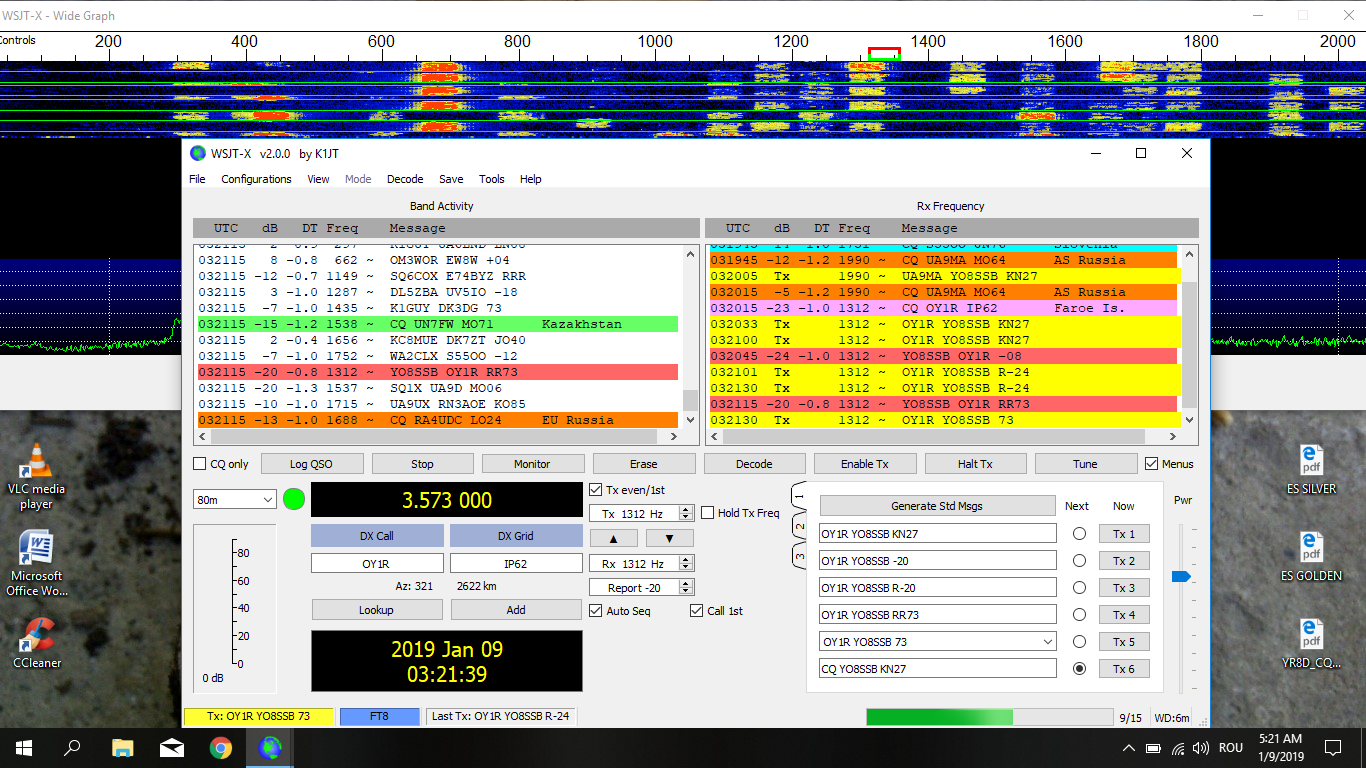Select Next radio button for Tx 5

point(1079,642)
